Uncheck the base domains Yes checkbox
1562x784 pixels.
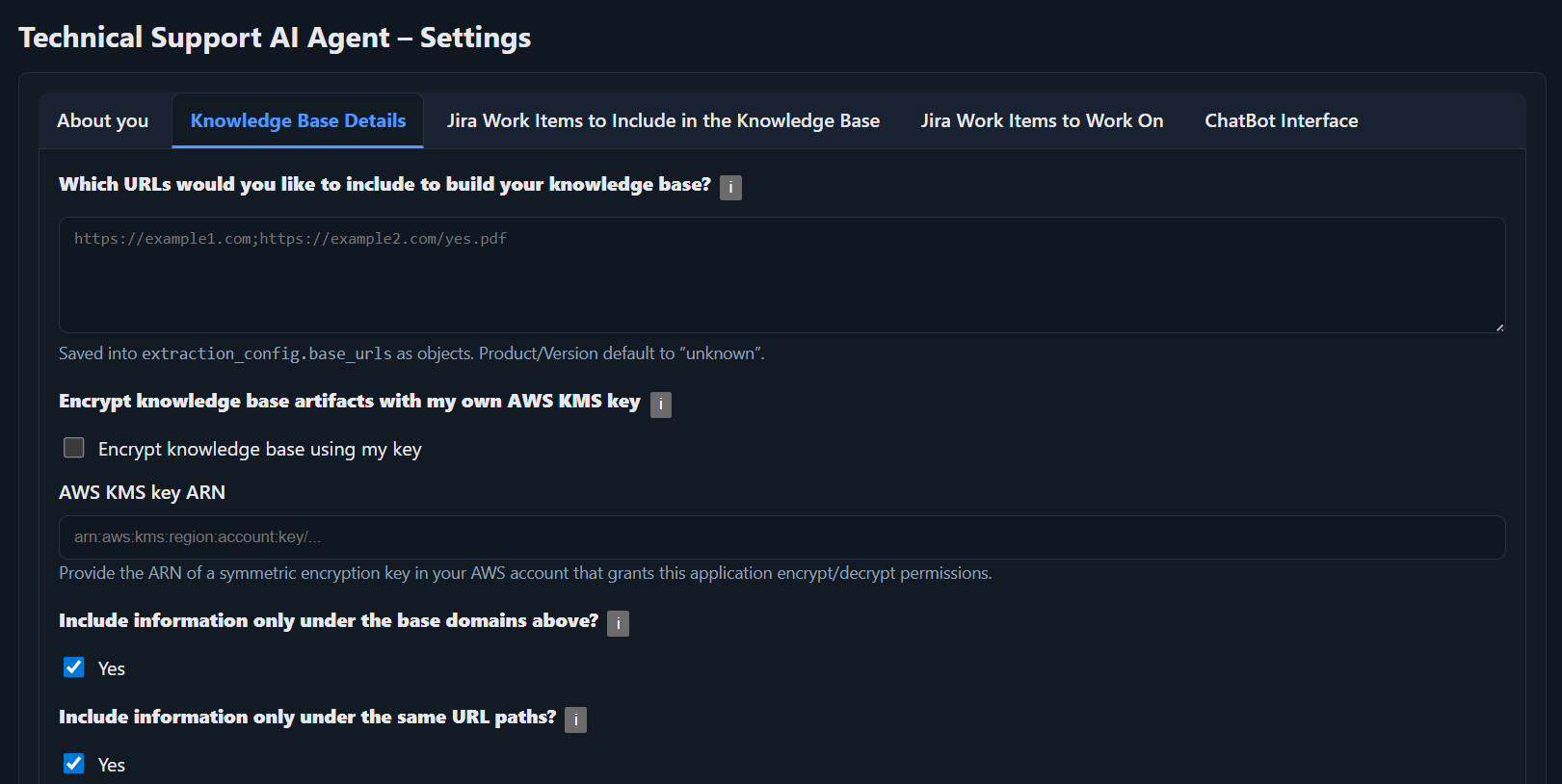click(x=74, y=667)
